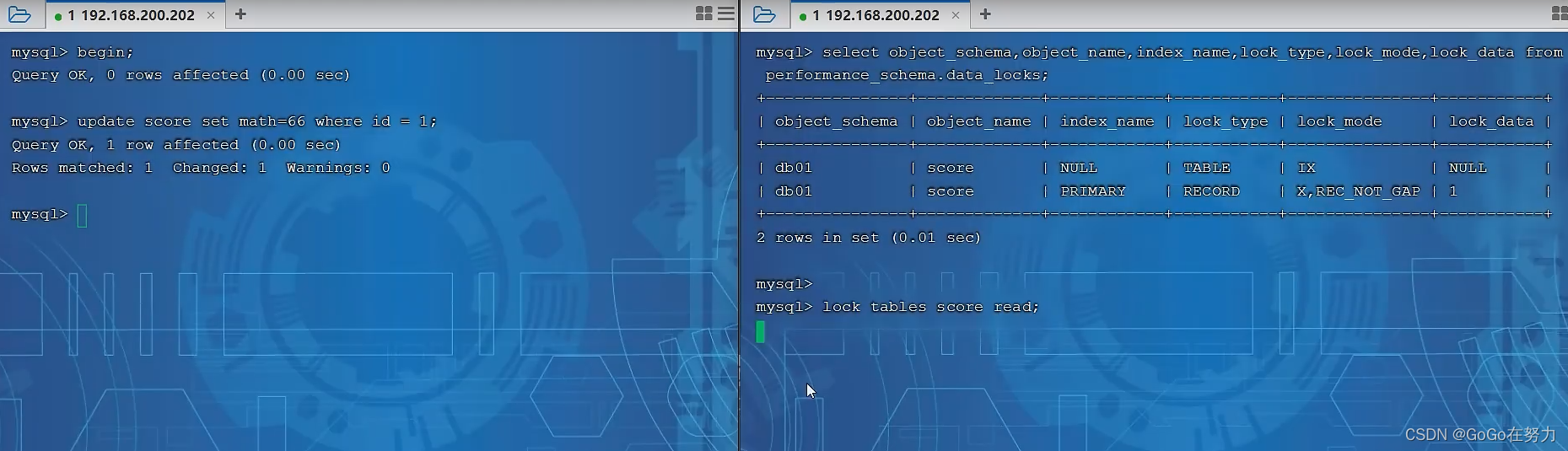1568x451 pixels.
Task: Click NULL index_name cell in TABLE row
Action: [1078, 168]
